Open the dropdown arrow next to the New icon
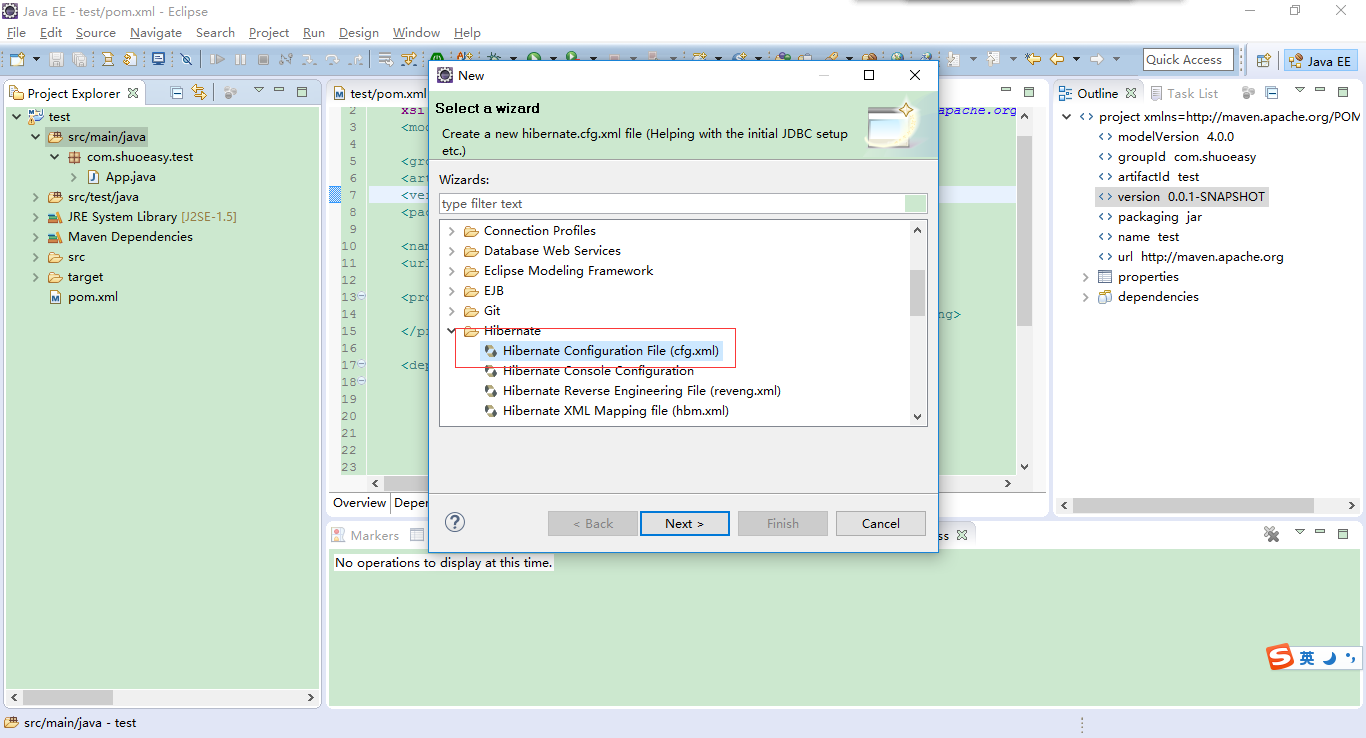Viewport: 1366px width, 738px height. tap(36, 60)
